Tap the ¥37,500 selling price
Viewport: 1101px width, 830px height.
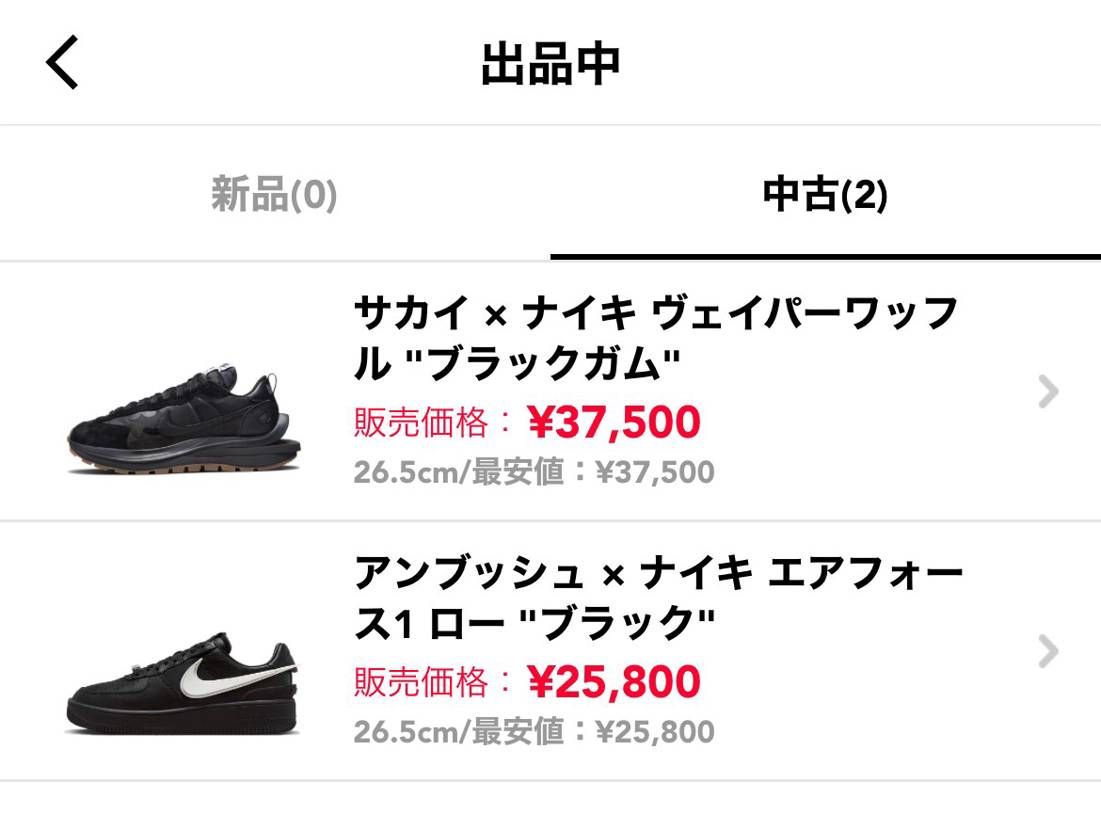pyautogui.click(x=614, y=422)
